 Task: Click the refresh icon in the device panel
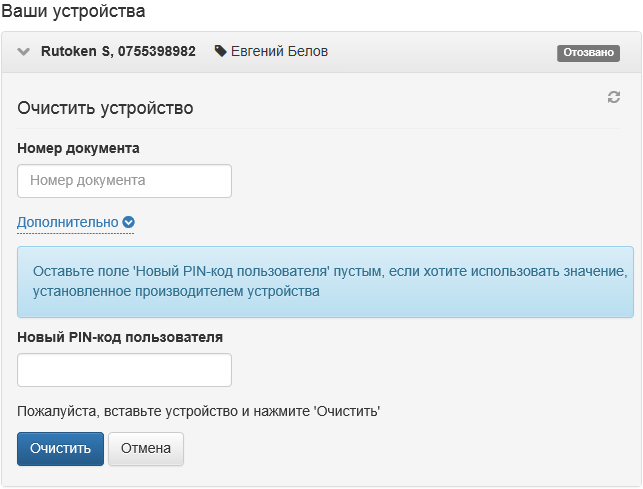(614, 97)
